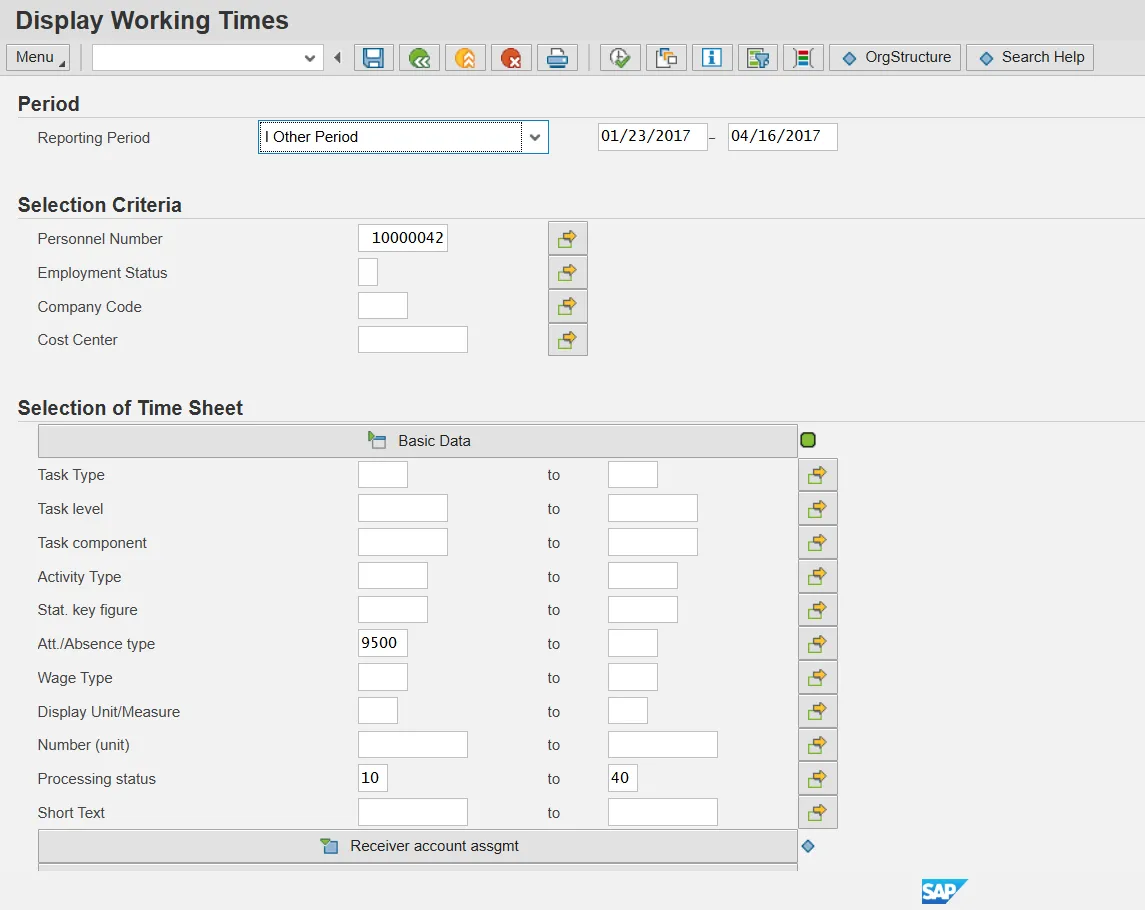Collapse command field with triangle arrow
This screenshot has width=1145, height=910.
(x=337, y=58)
